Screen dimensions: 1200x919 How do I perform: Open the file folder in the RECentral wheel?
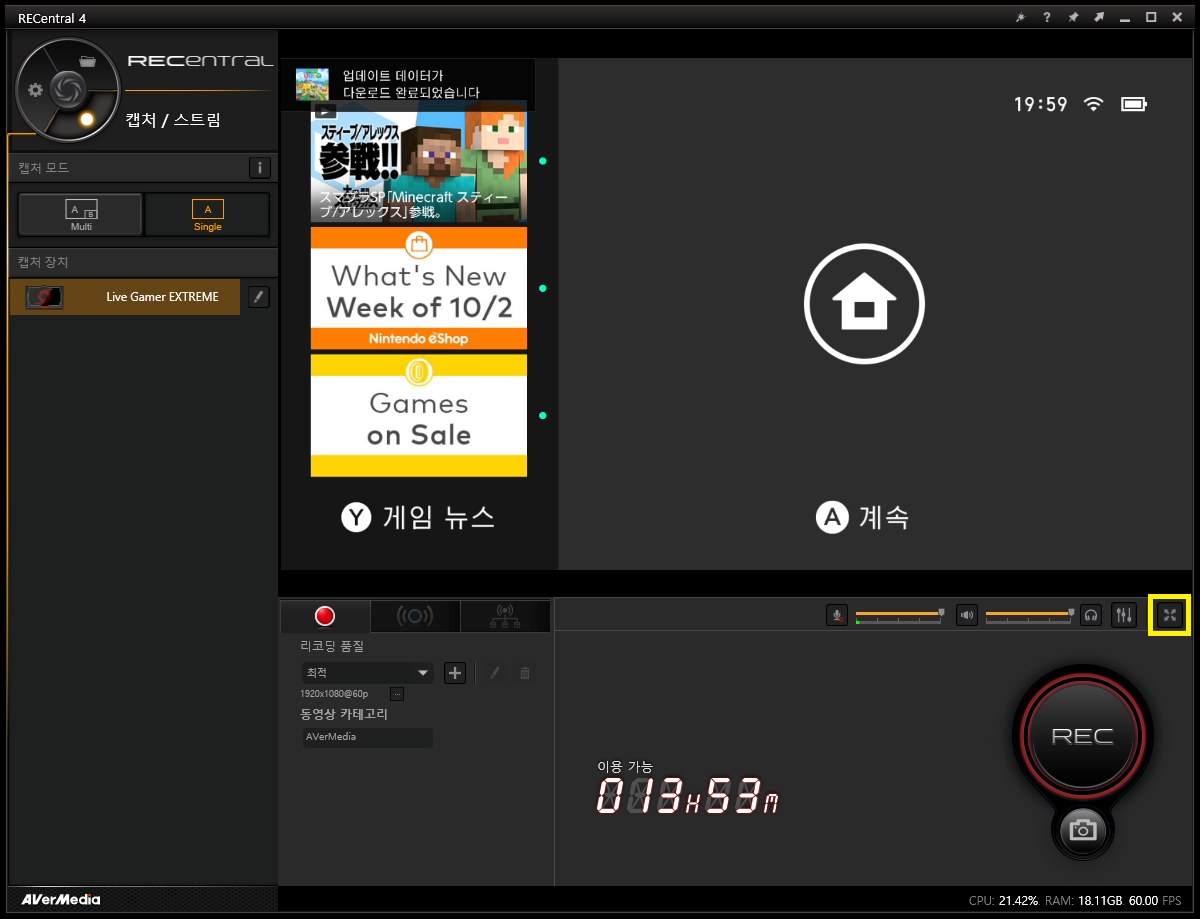[x=87, y=62]
